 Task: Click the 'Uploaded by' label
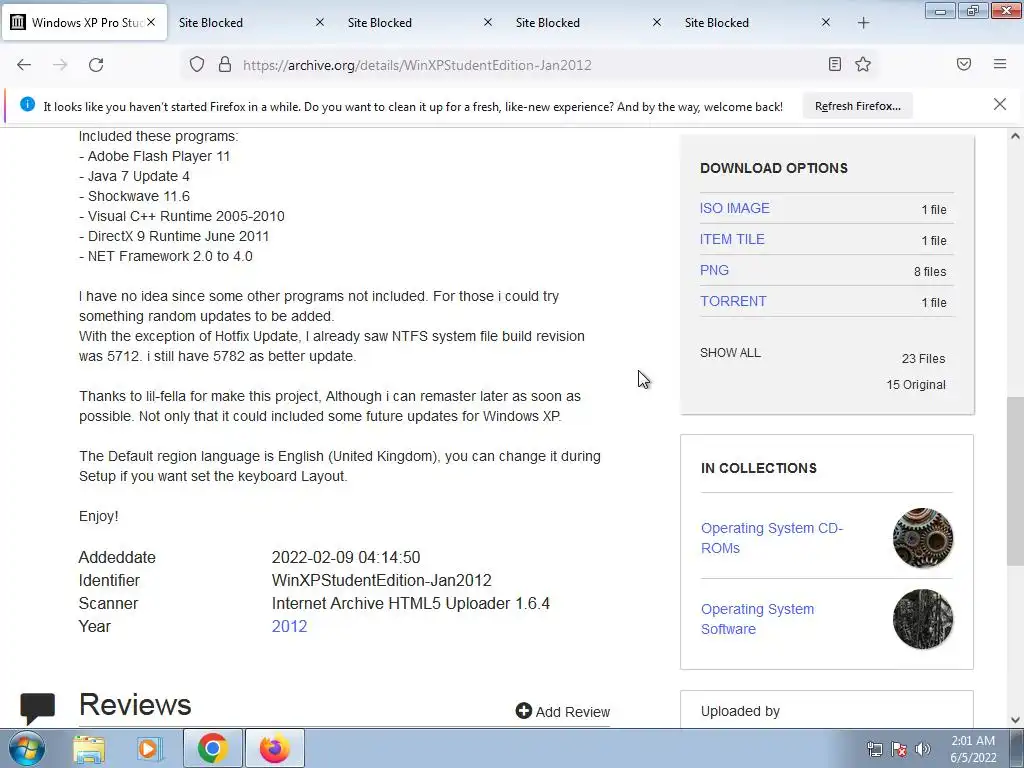tap(740, 711)
